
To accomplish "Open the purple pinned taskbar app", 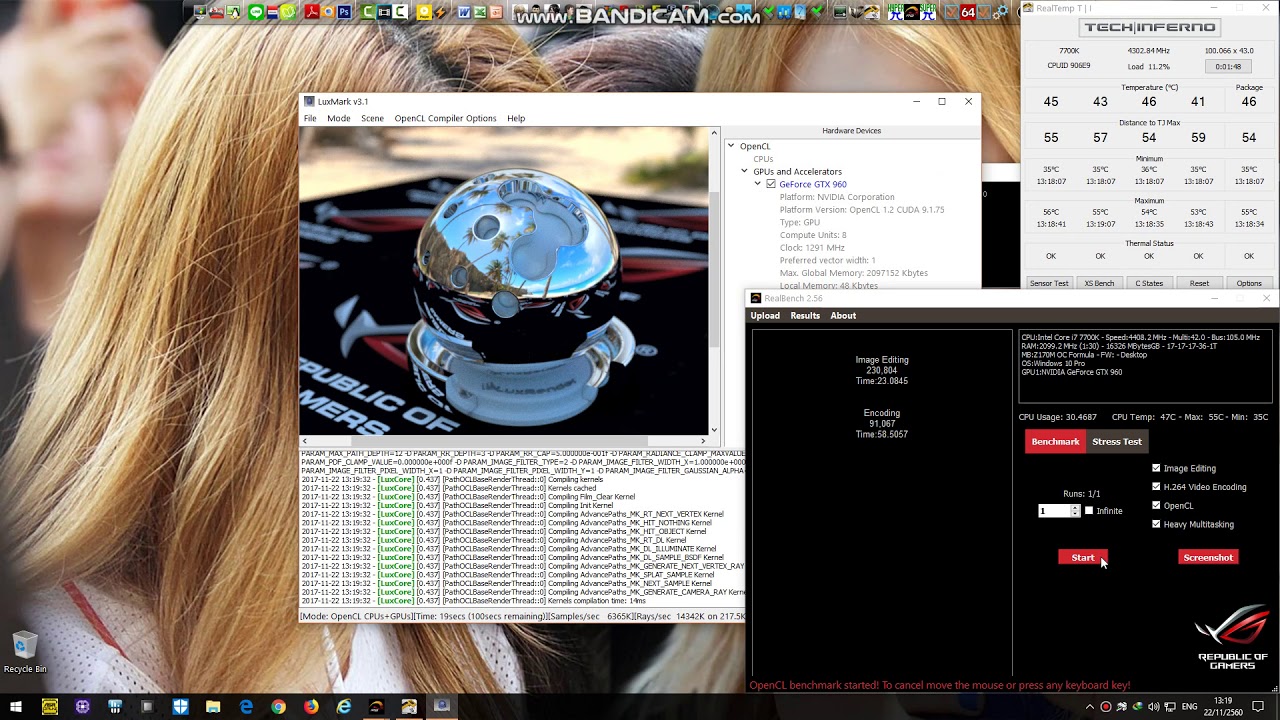I will coord(82,707).
